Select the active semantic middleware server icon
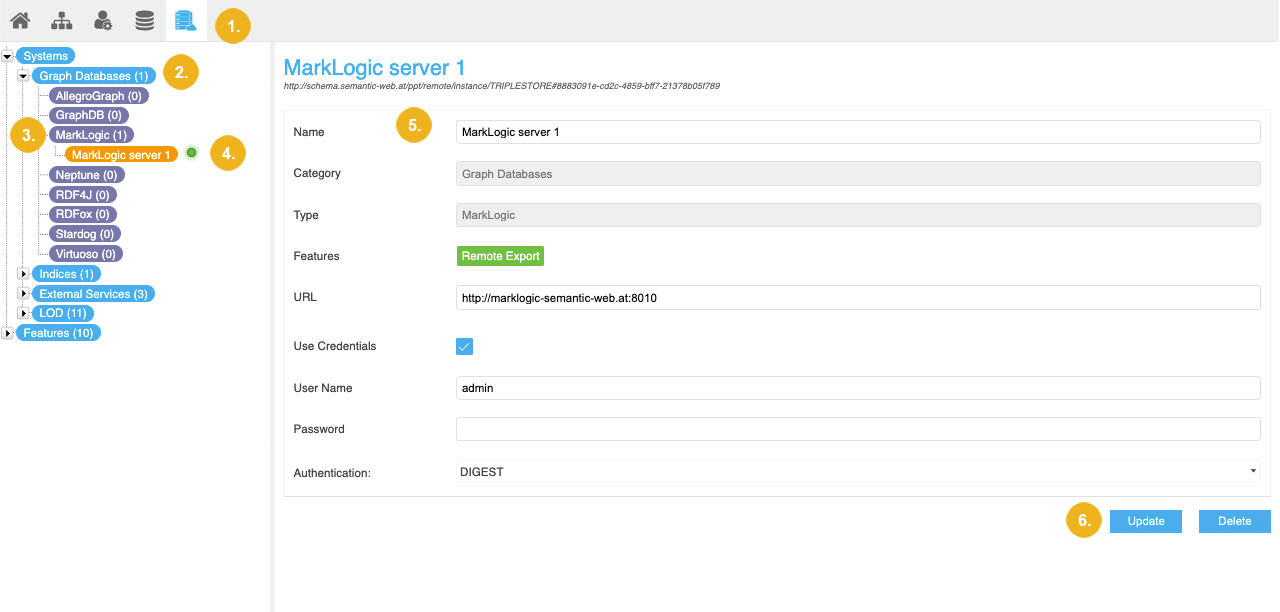1280x612 pixels. (x=186, y=20)
